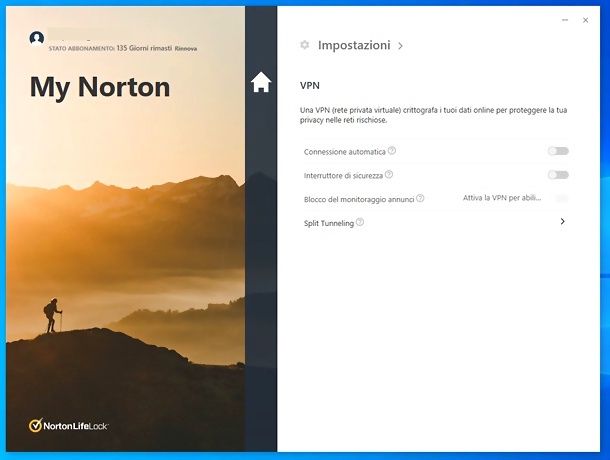This screenshot has height=460, width=610.
Task: Open the Impostazioni breadcrumb title
Action: [x=354, y=45]
